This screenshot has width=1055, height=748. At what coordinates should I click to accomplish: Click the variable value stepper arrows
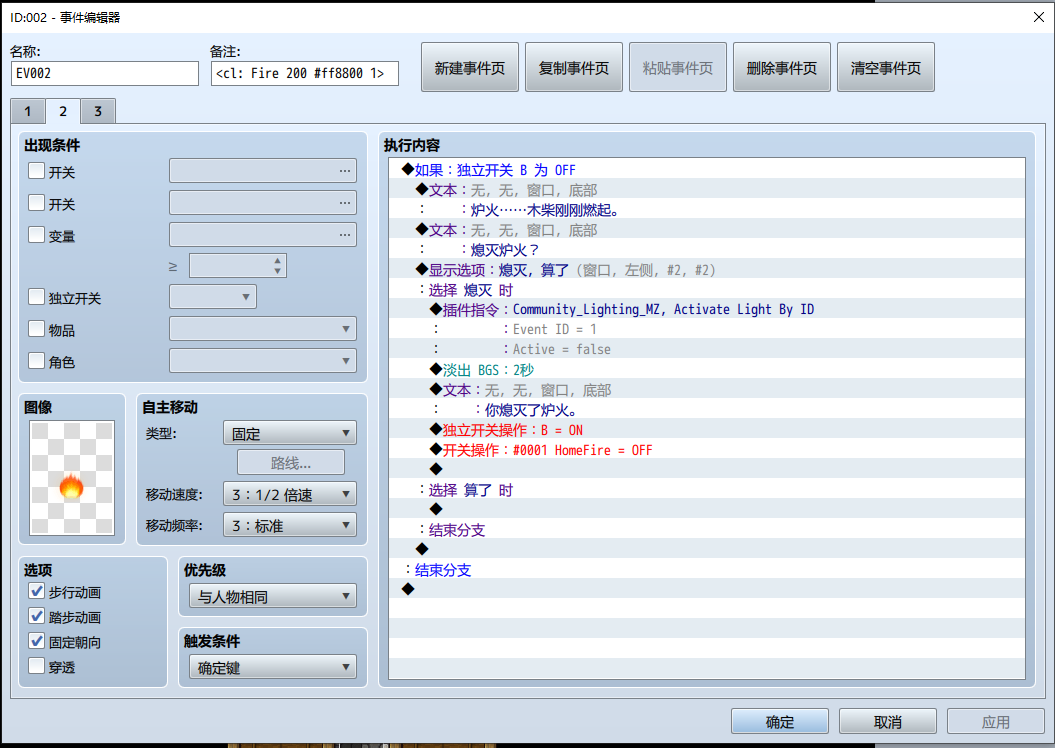click(x=277, y=266)
